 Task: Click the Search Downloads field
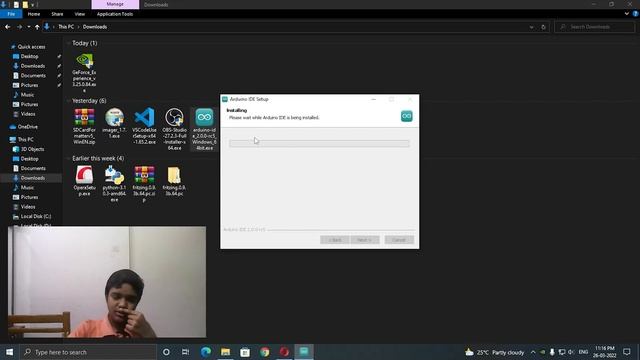click(x=594, y=27)
